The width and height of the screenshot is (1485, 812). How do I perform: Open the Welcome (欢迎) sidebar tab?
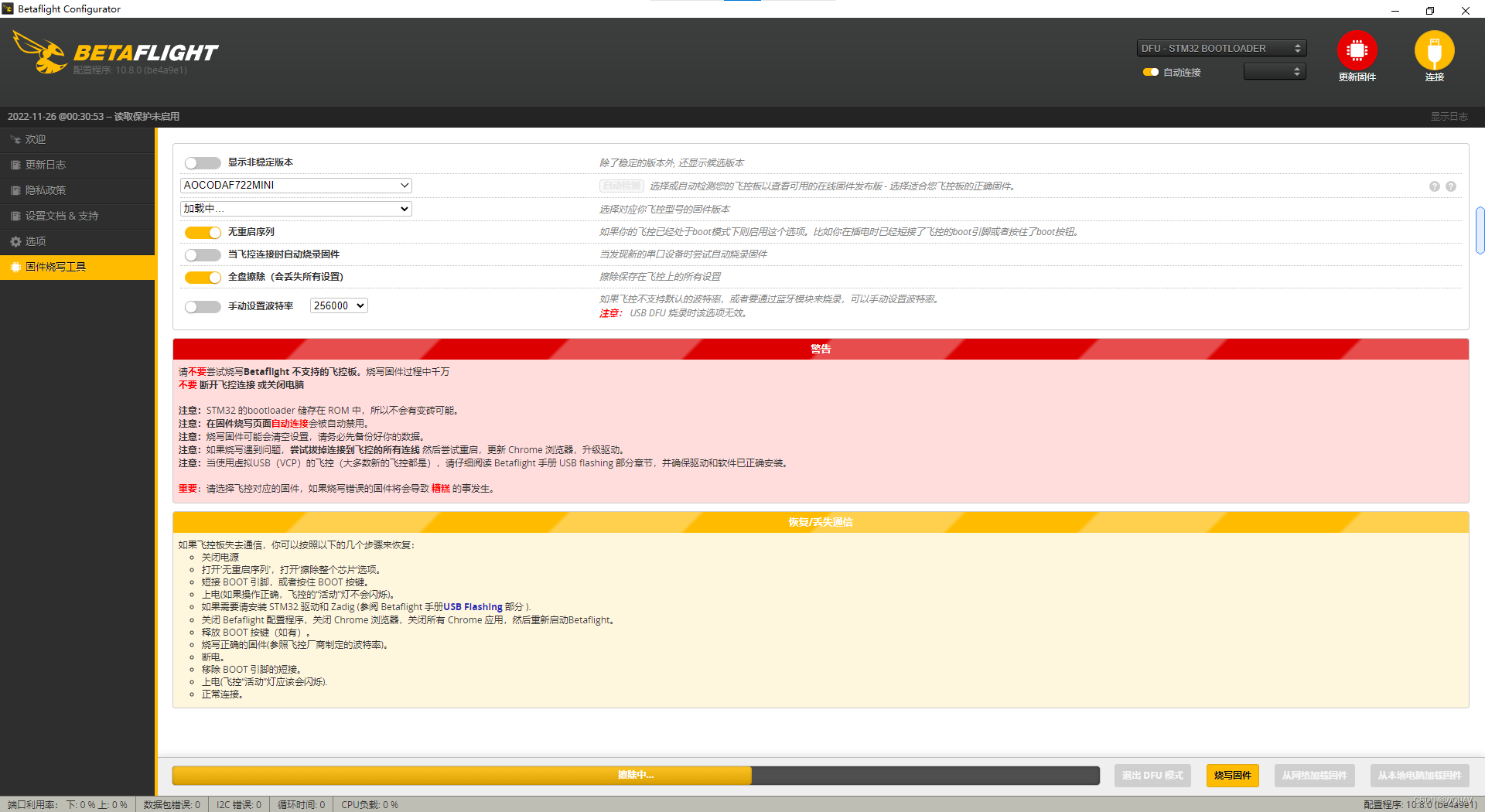tap(77, 139)
